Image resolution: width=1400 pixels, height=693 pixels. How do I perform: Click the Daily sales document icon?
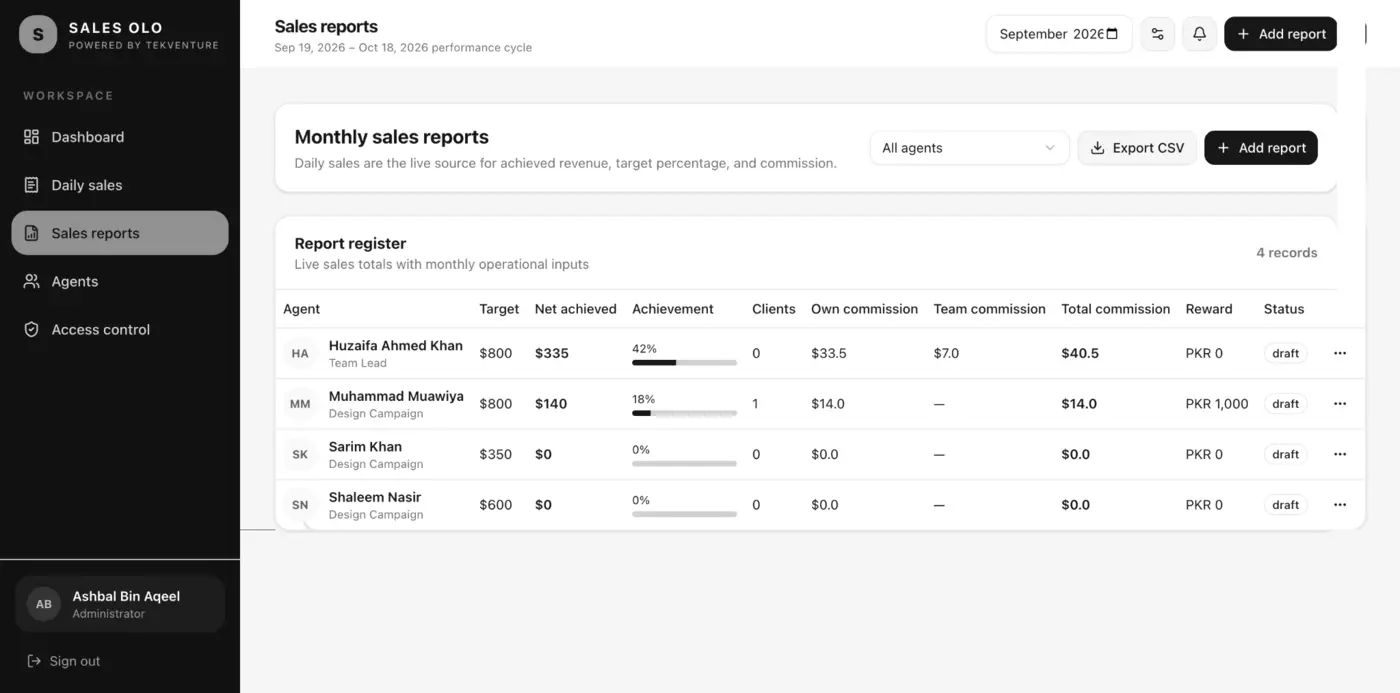pyautogui.click(x=32, y=185)
